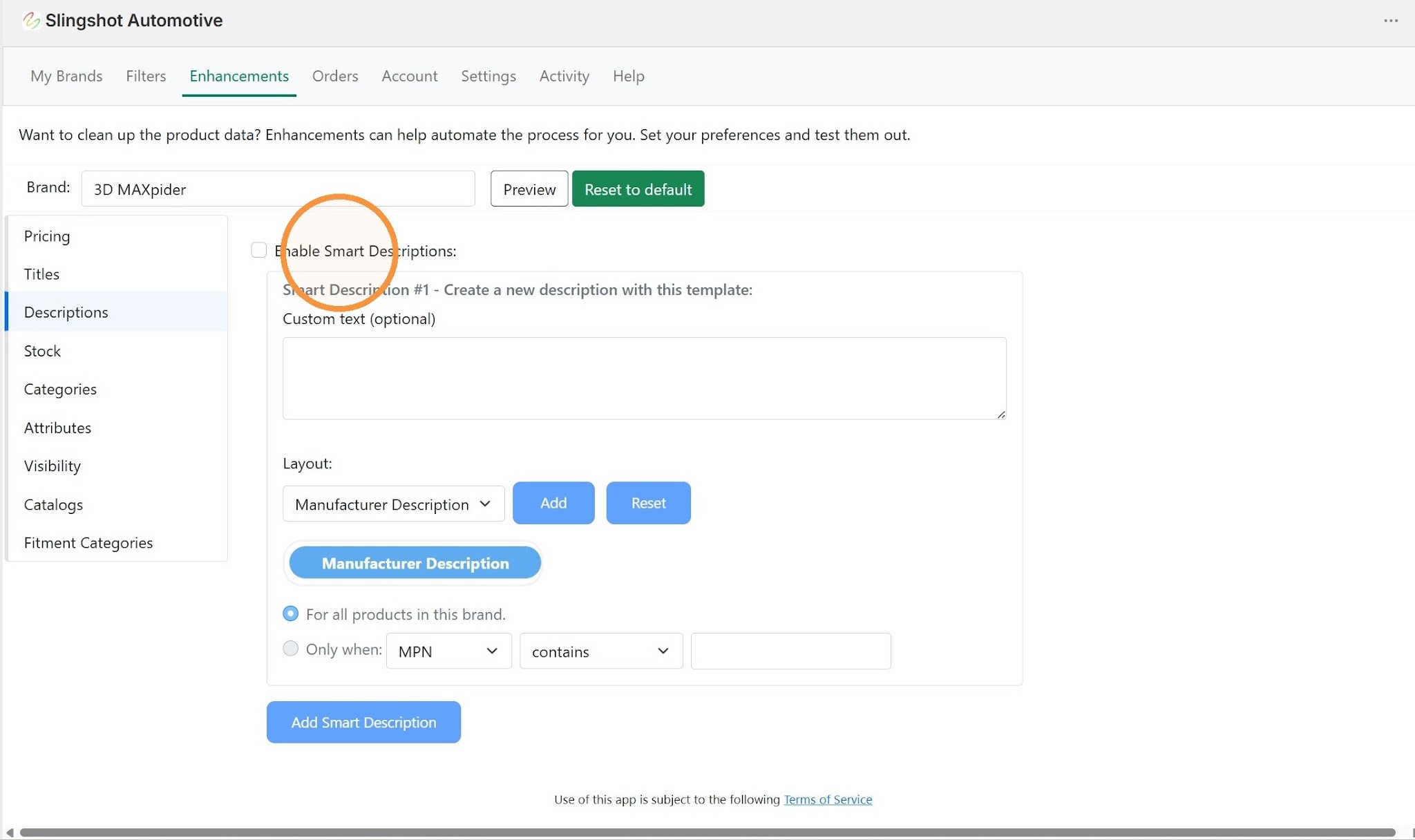Go to the Orders tab

pyautogui.click(x=335, y=76)
